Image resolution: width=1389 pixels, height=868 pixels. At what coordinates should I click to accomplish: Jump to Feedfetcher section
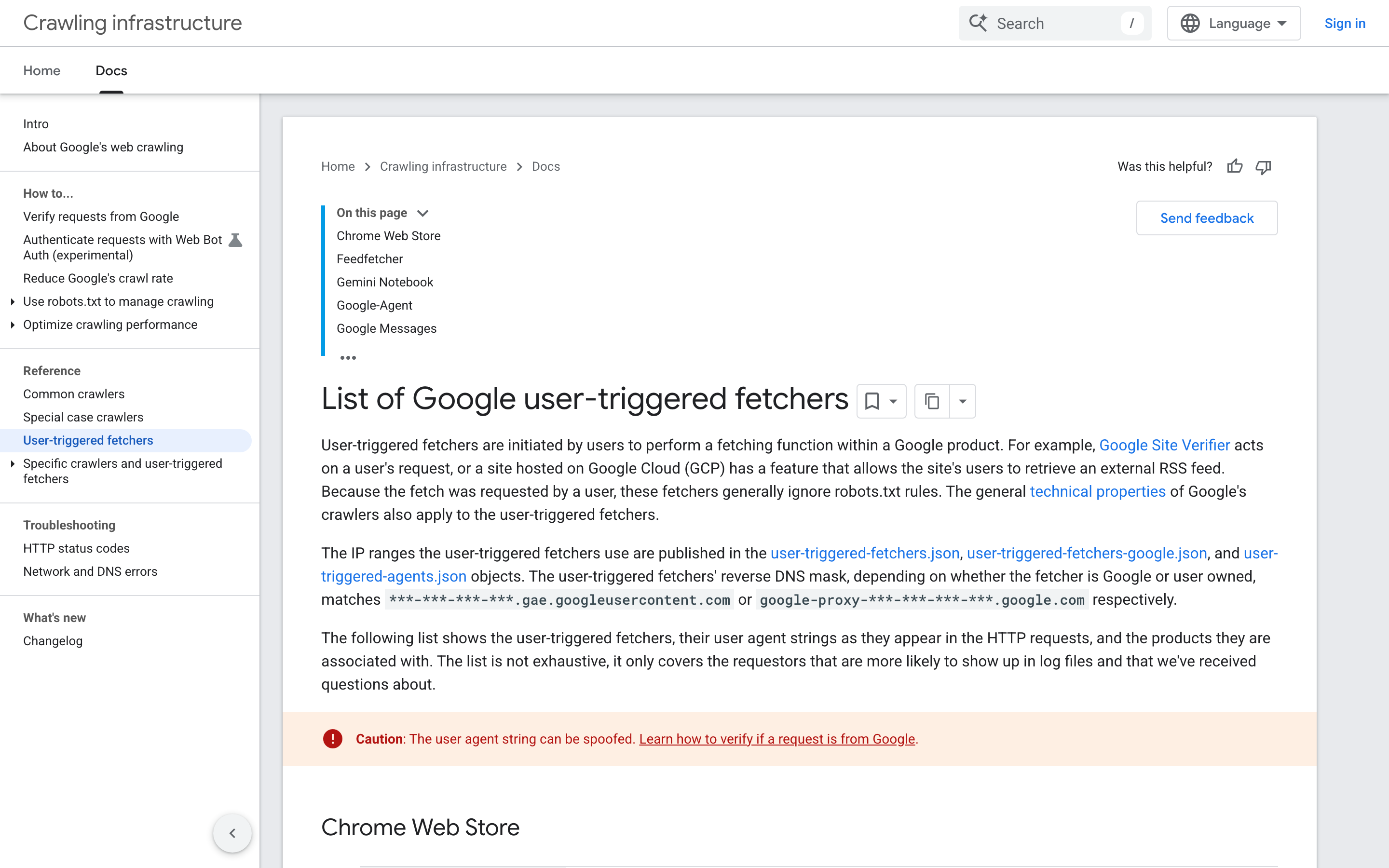pos(369,259)
